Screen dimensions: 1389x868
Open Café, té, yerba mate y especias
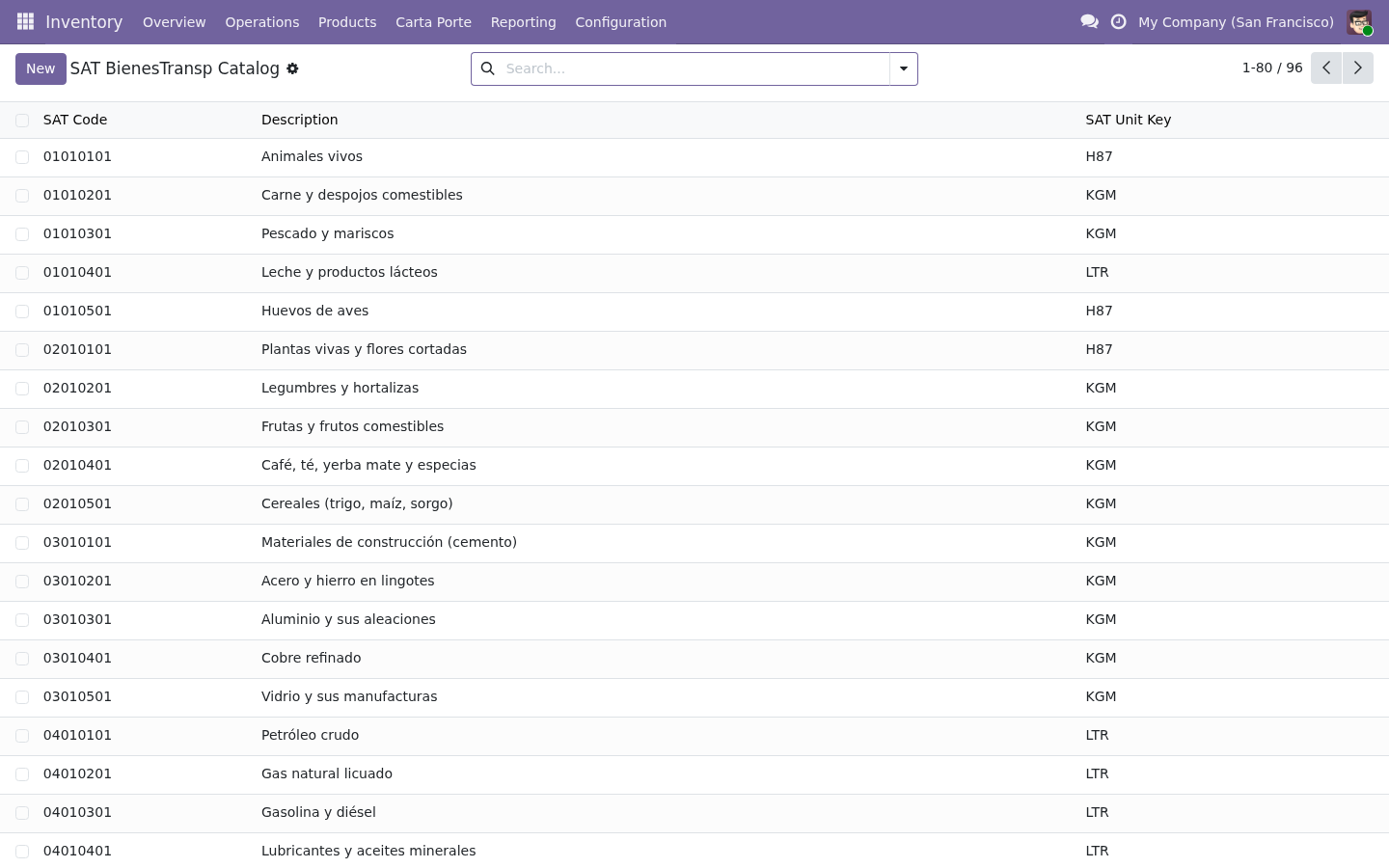(x=368, y=465)
